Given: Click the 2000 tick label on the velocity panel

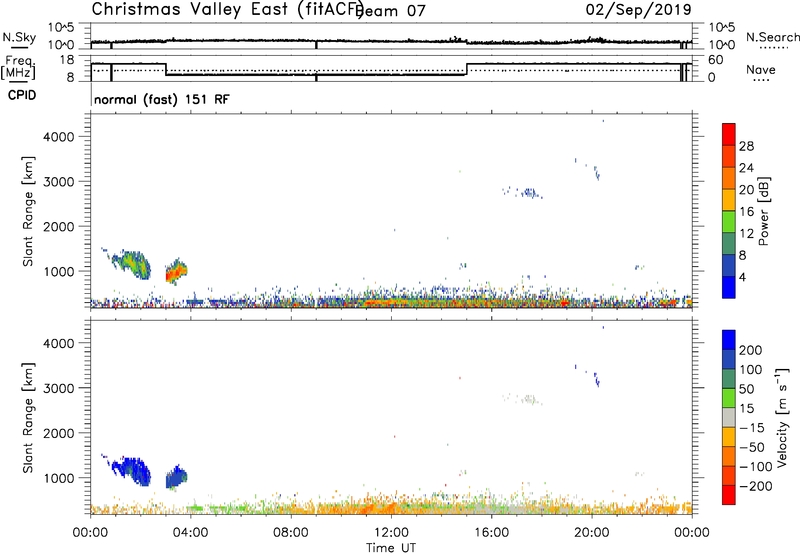Looking at the screenshot, I should click(x=58, y=433).
